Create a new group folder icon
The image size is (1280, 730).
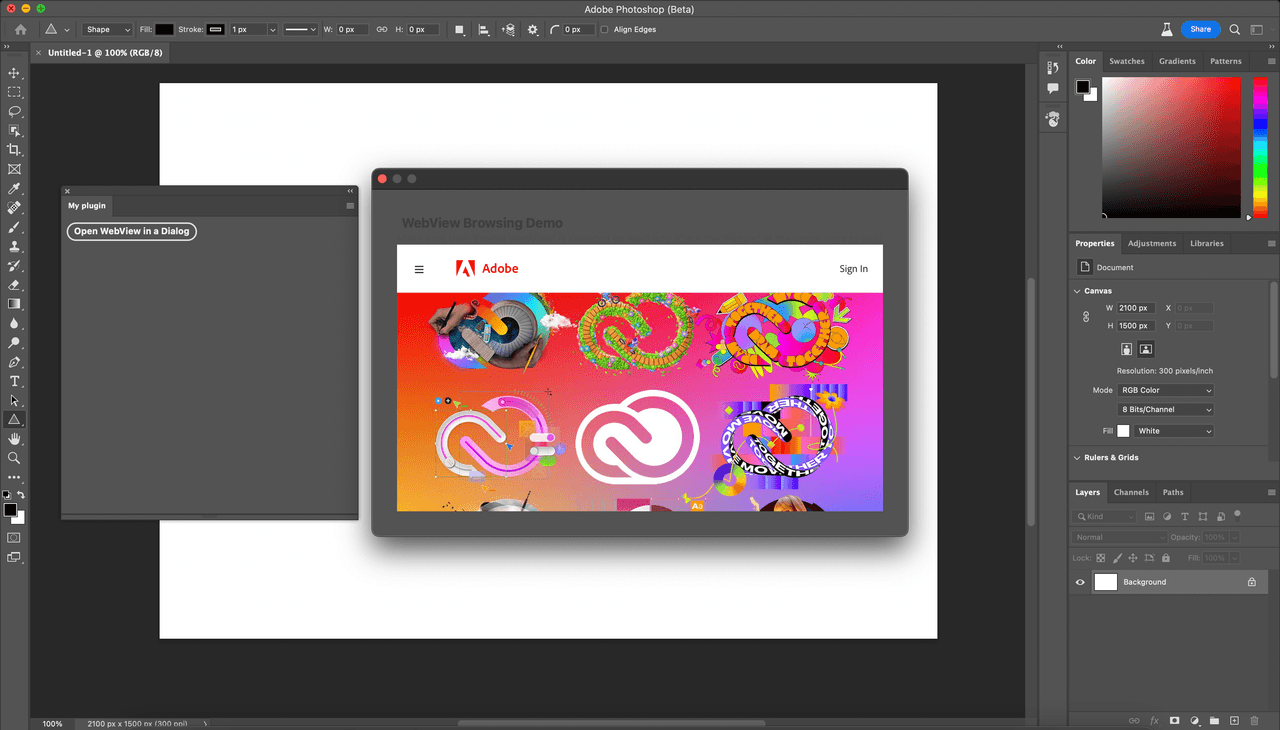pyautogui.click(x=1214, y=720)
